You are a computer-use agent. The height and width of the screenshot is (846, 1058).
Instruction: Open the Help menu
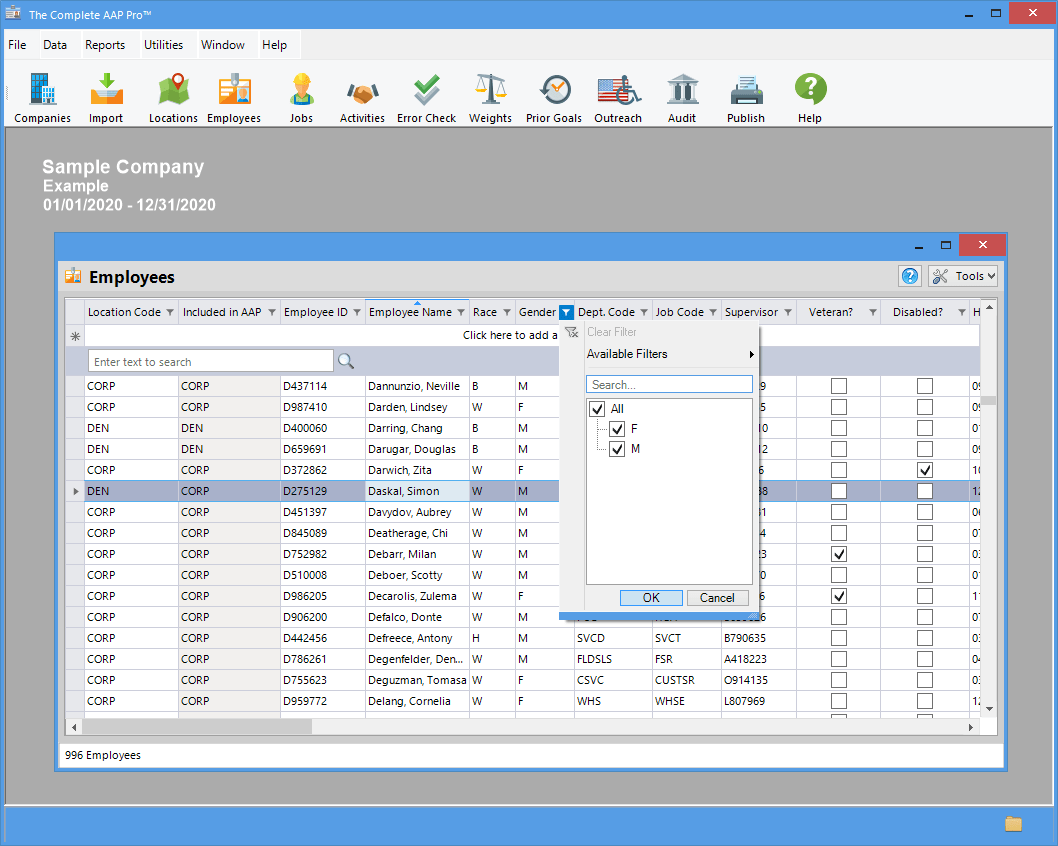pyautogui.click(x=275, y=45)
